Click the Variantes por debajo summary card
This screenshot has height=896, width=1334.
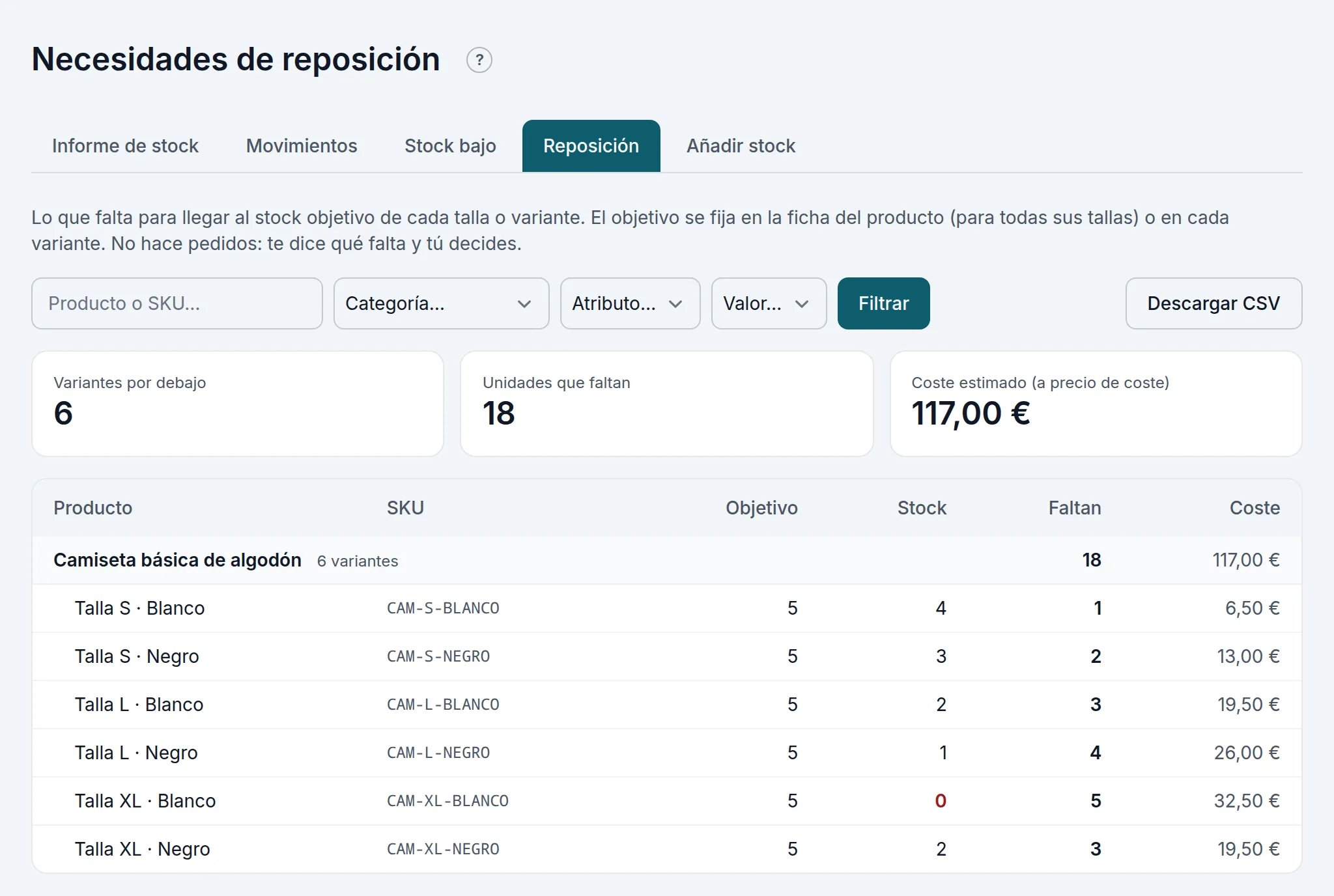tap(238, 404)
